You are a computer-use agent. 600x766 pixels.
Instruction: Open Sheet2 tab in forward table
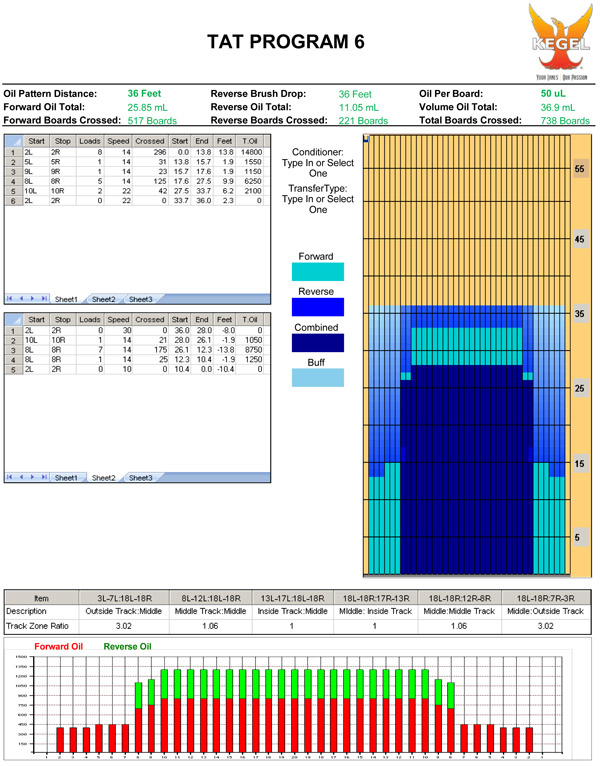104,299
